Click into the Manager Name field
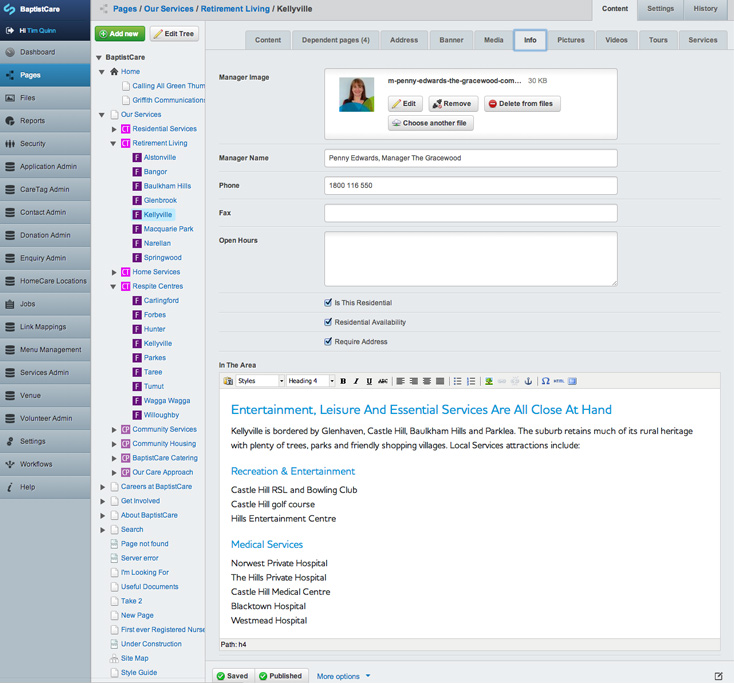734x684 pixels. 470,158
